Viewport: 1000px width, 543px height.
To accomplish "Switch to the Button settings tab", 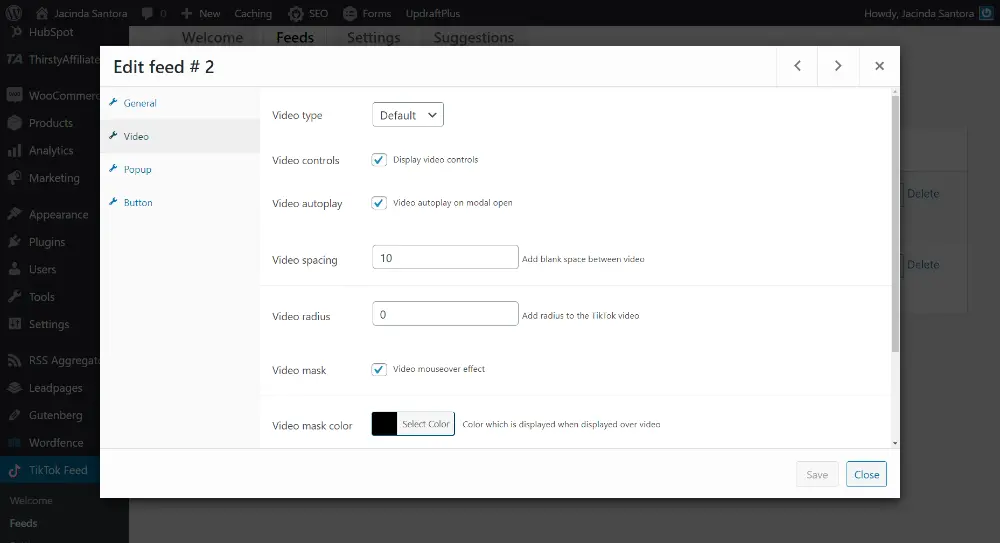I will (x=138, y=203).
